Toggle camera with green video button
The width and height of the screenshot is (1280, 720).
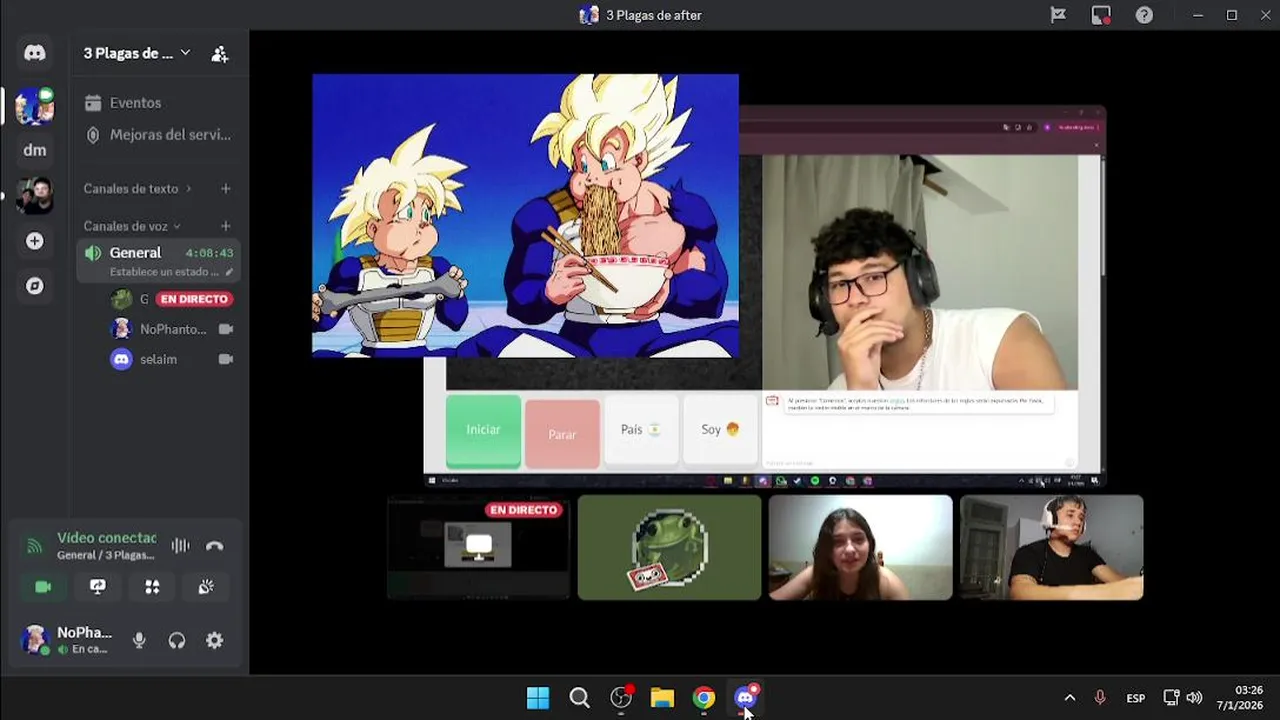(x=43, y=587)
